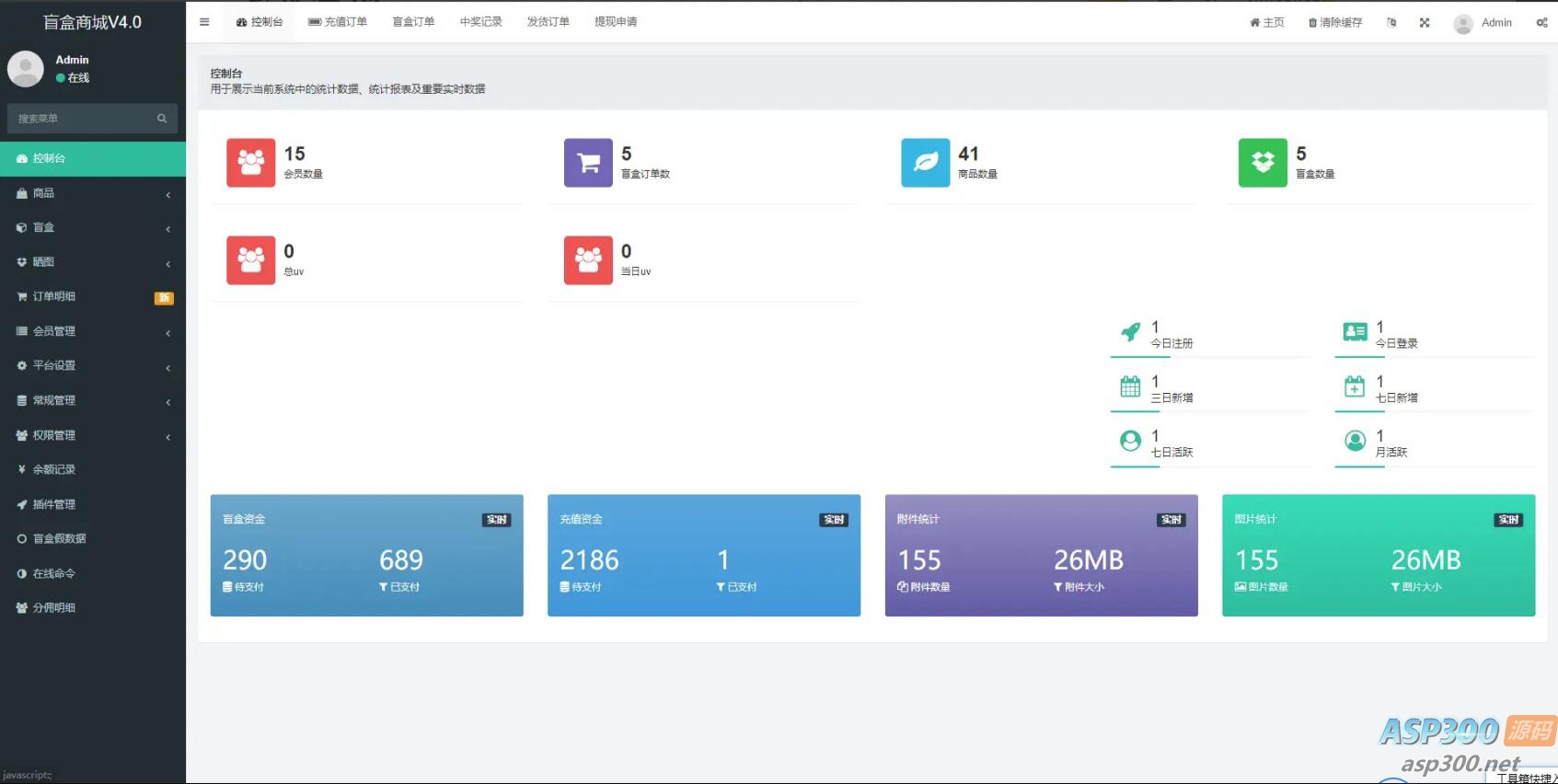Click the purple shopping cart 盲盒订单数 icon

588,163
